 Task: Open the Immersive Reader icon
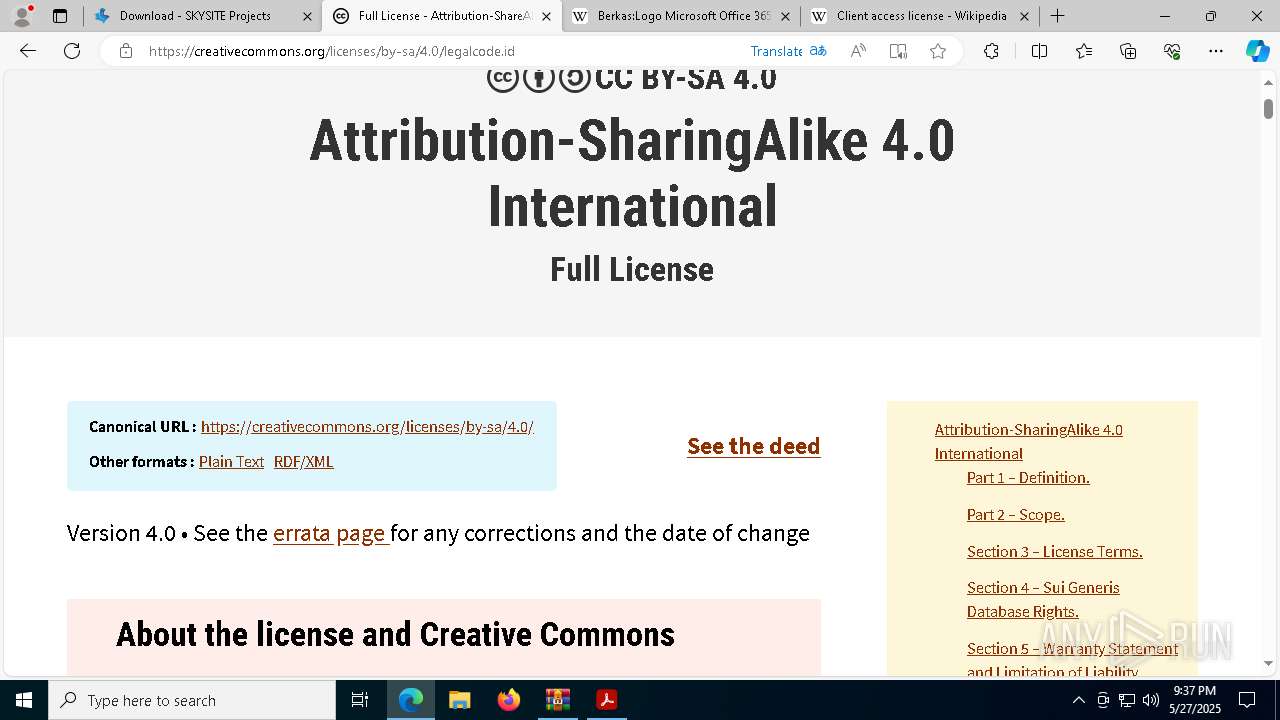tap(898, 51)
